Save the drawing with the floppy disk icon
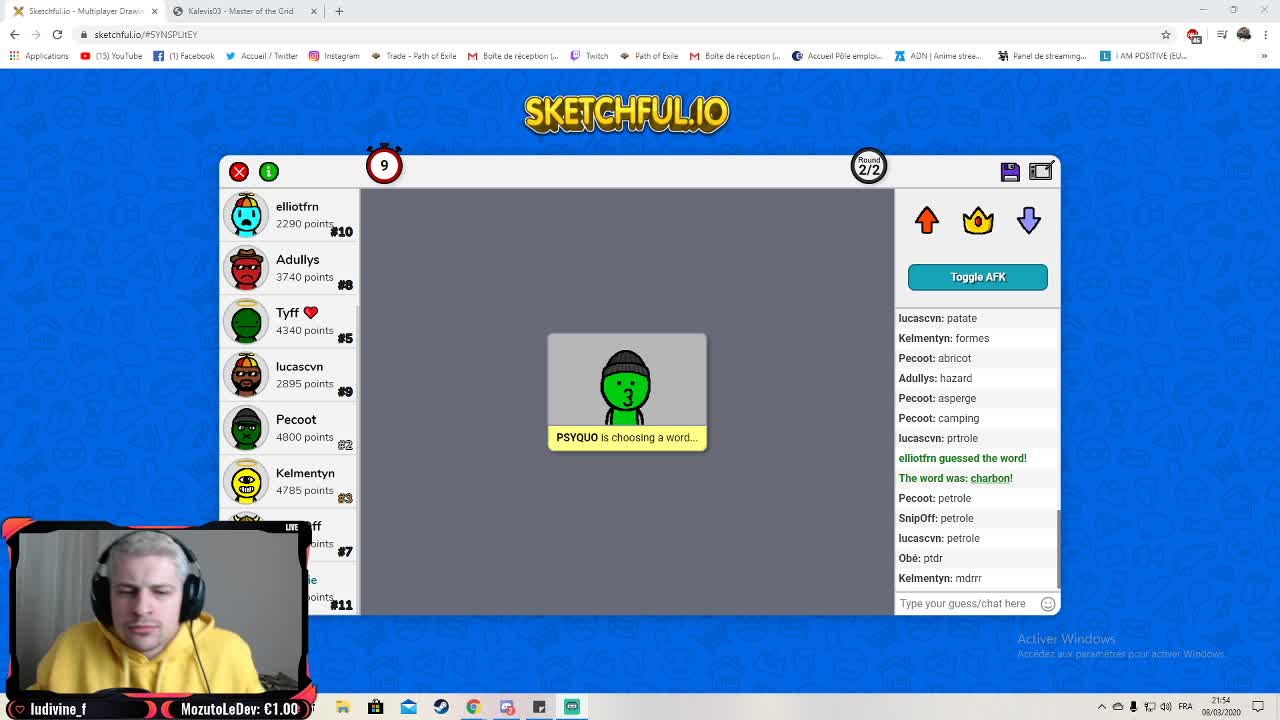Screen dimensions: 1280x720 tap(1010, 172)
